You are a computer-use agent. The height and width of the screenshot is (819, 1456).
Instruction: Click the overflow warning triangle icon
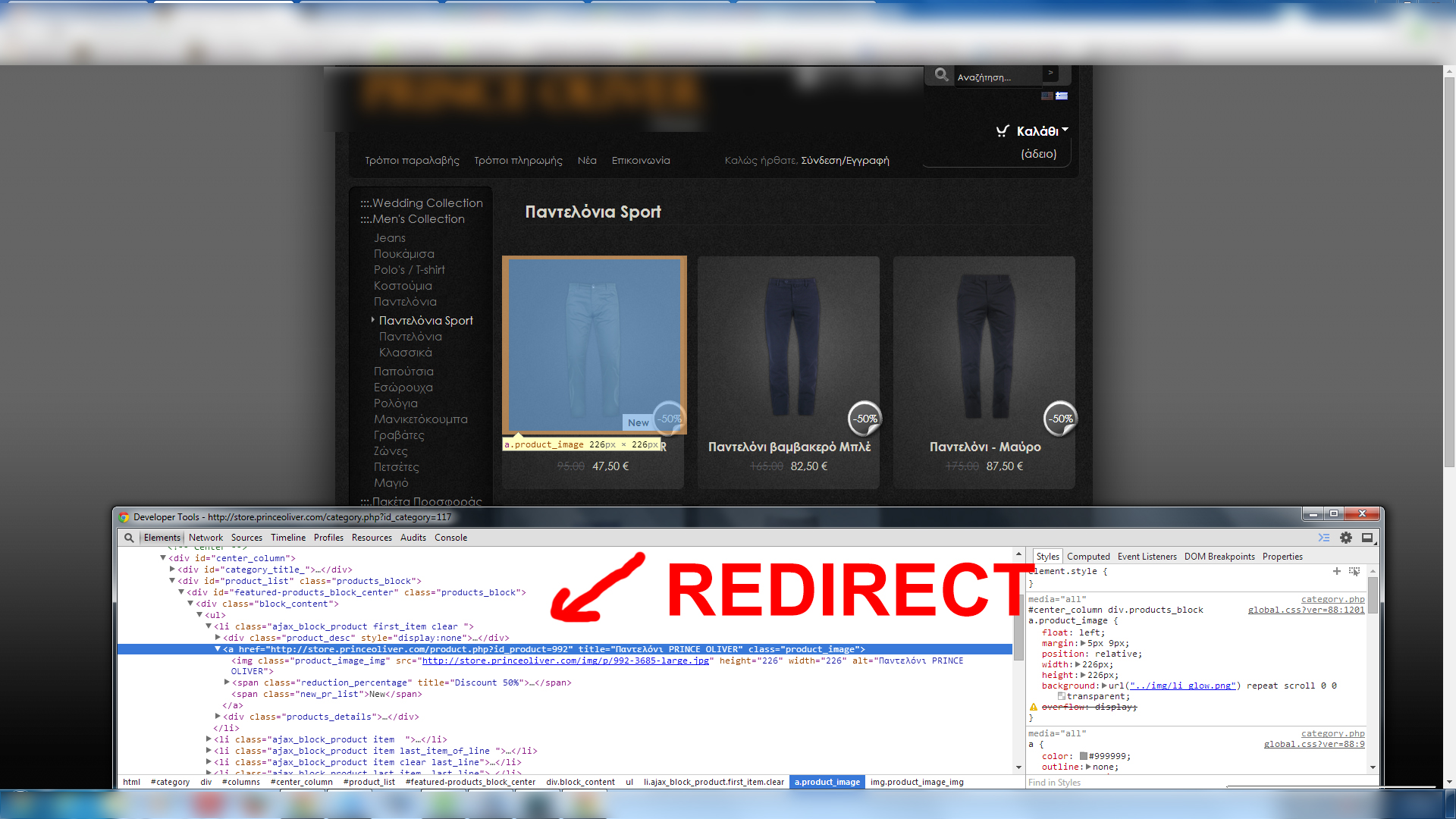click(1033, 707)
